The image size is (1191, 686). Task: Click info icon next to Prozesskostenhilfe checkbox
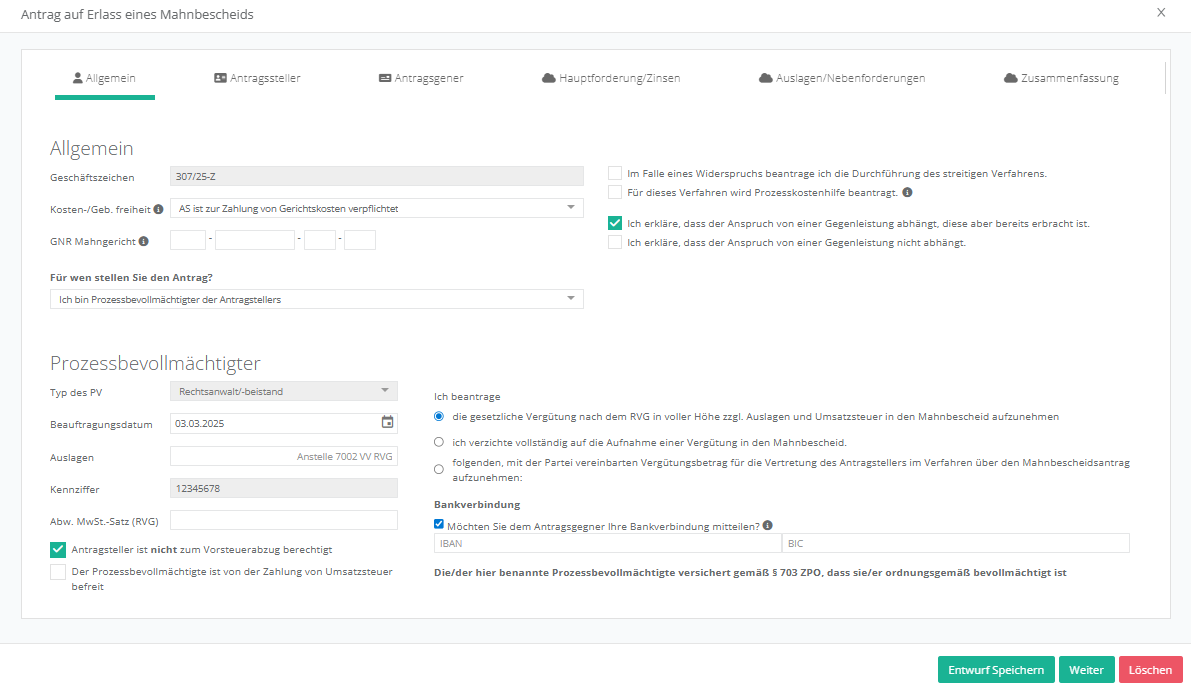(x=907, y=192)
